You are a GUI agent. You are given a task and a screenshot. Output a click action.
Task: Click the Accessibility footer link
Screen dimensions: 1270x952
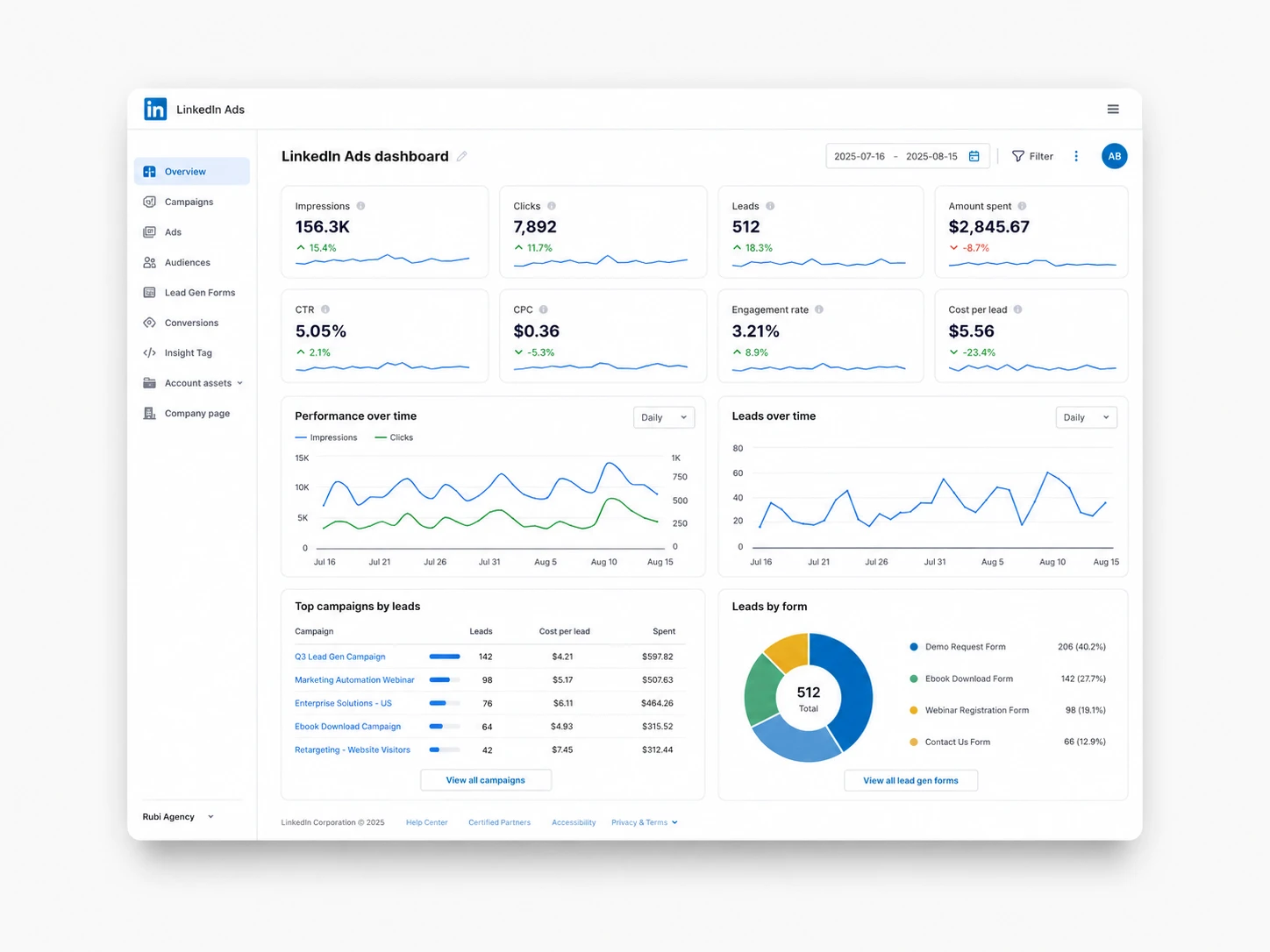tap(574, 822)
